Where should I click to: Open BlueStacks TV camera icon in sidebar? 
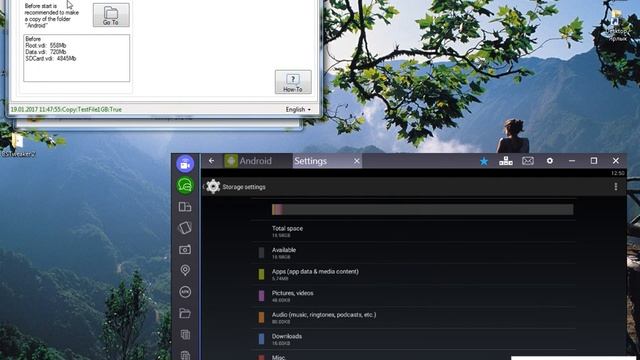[185, 164]
